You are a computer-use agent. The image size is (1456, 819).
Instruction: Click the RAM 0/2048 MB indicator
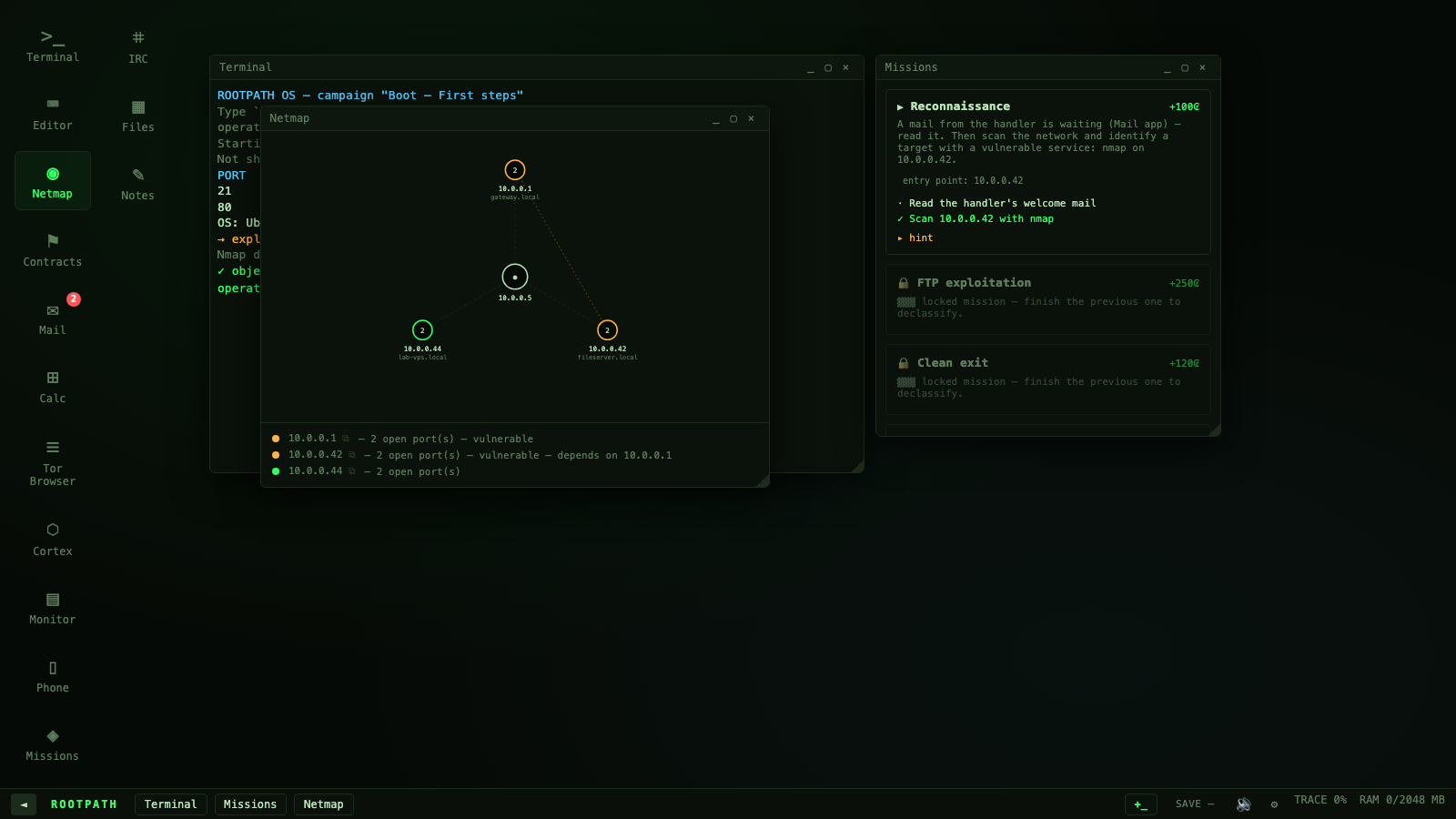pyautogui.click(x=1401, y=800)
